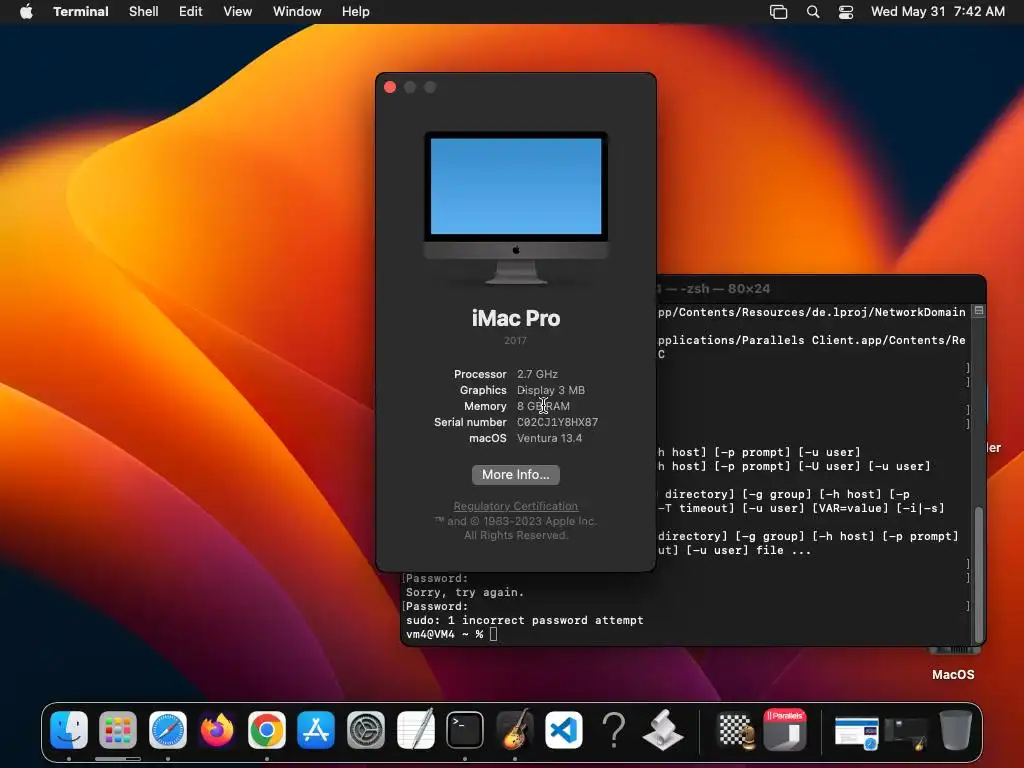The height and width of the screenshot is (768, 1024).
Task: Open the Terminal application menu
Action: (80, 11)
